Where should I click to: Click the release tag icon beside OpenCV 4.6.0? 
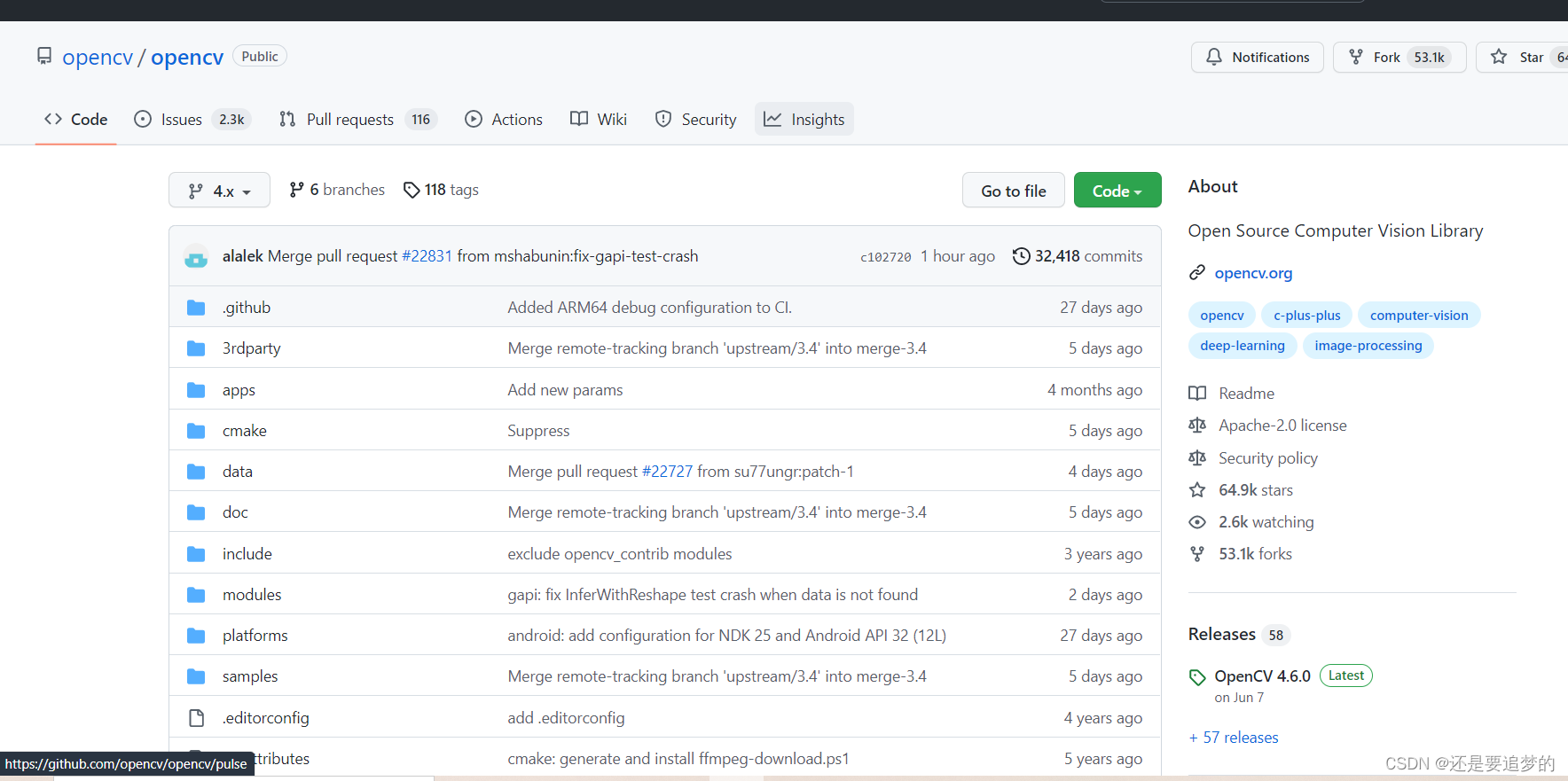pos(1197,677)
